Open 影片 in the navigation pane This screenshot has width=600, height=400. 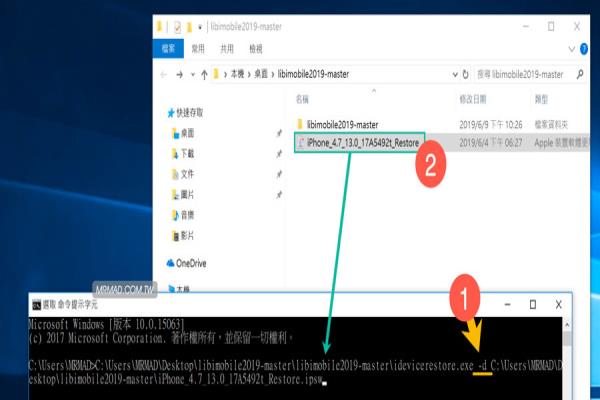coord(183,235)
